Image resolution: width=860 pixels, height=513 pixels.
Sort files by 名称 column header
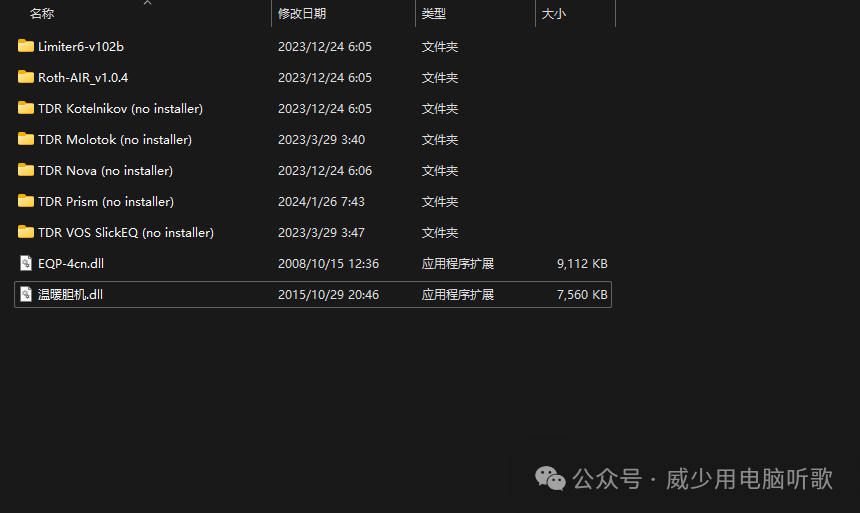(x=42, y=14)
